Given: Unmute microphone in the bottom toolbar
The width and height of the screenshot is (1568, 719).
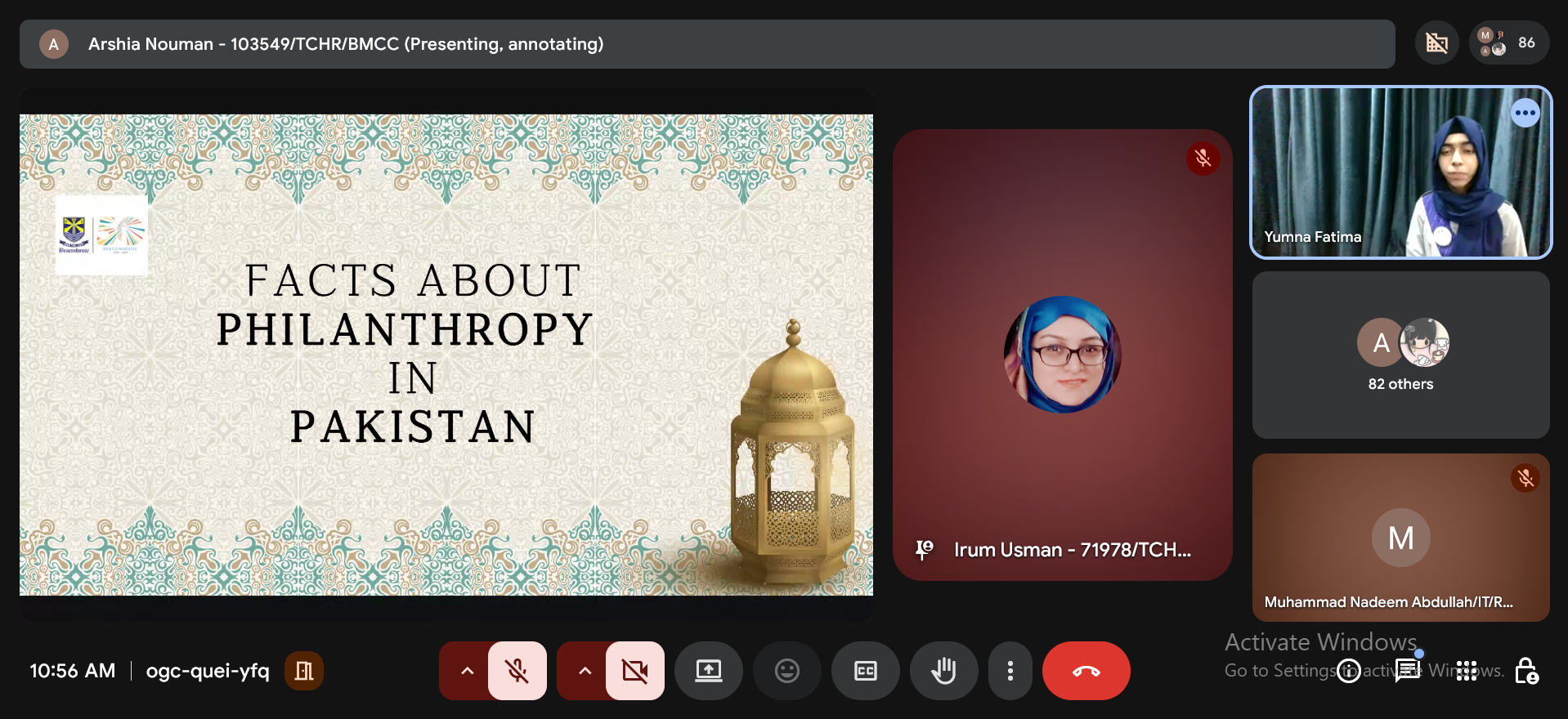Looking at the screenshot, I should [x=517, y=671].
